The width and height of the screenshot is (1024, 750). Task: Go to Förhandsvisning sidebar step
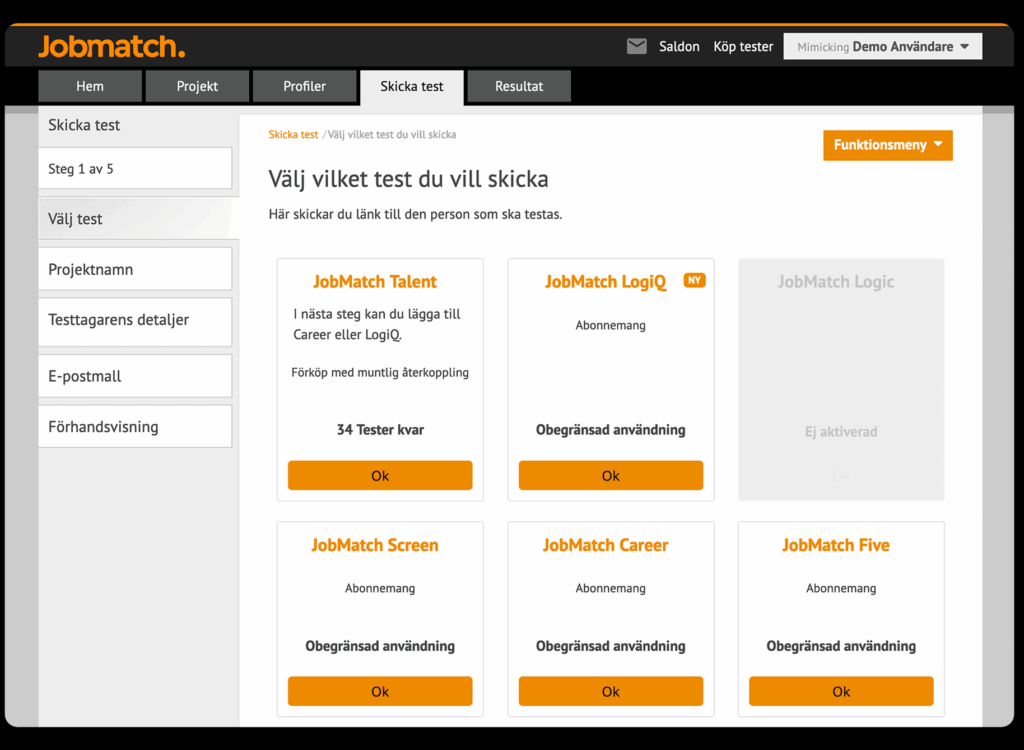click(x=135, y=427)
